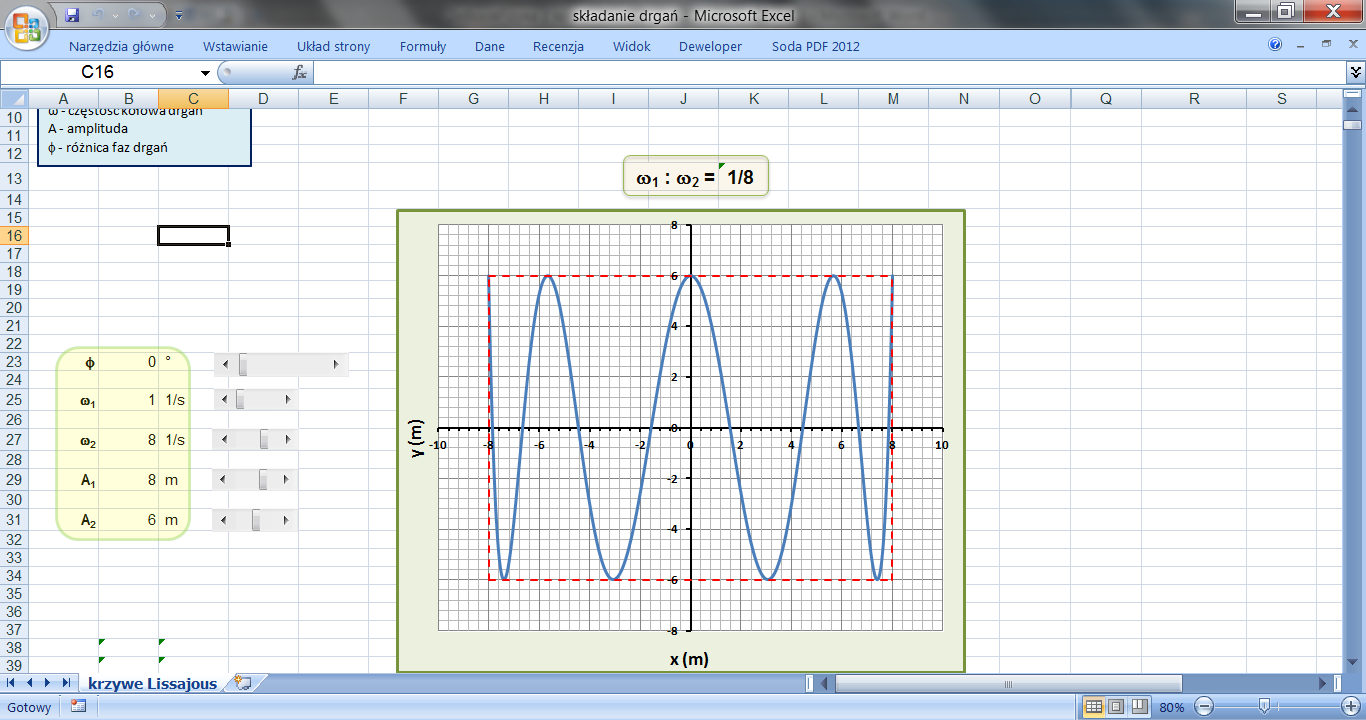Save the workbook from Quick Access
Image resolution: width=1366 pixels, height=720 pixels.
pyautogui.click(x=71, y=16)
